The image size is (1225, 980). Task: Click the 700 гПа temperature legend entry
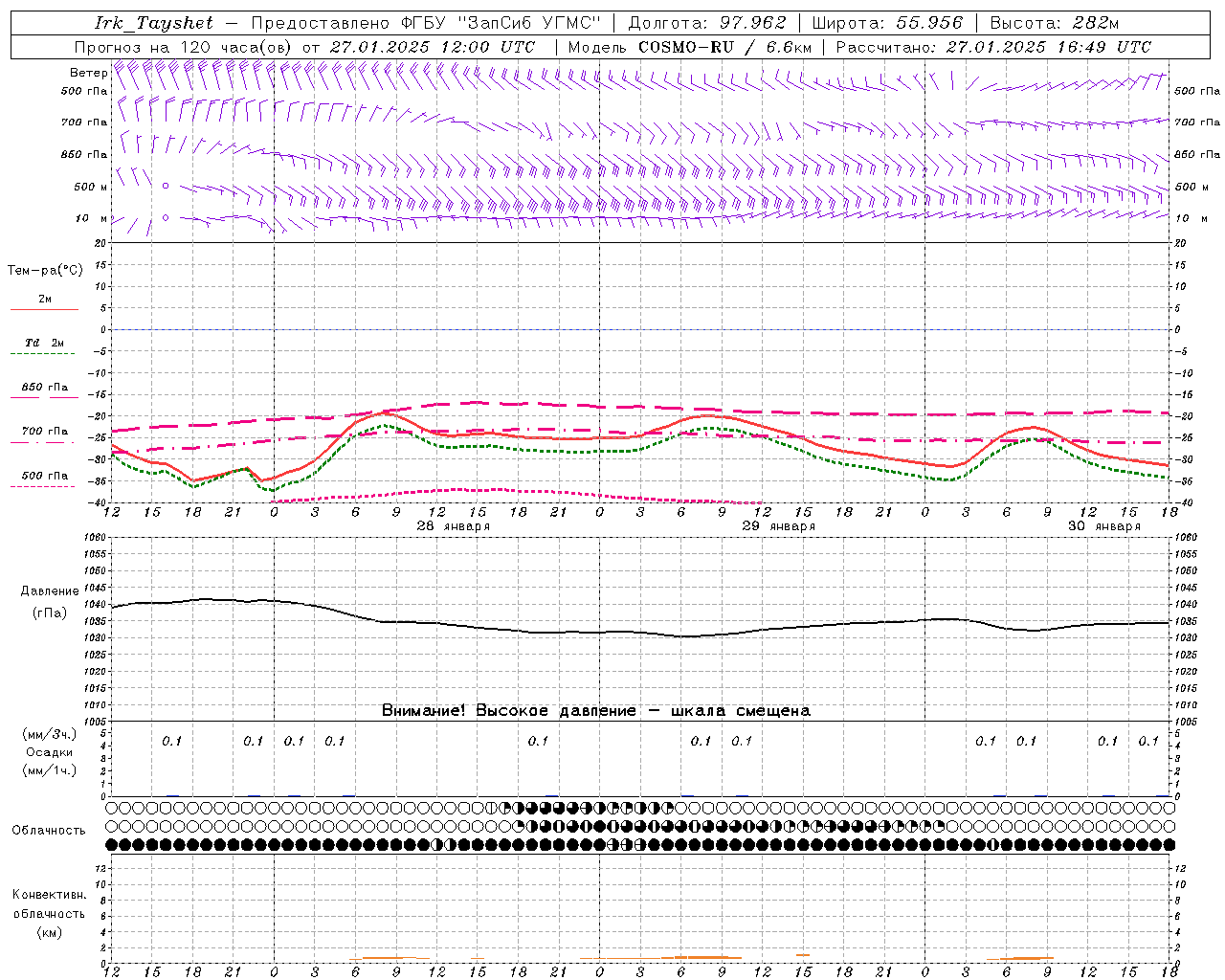coord(45,435)
